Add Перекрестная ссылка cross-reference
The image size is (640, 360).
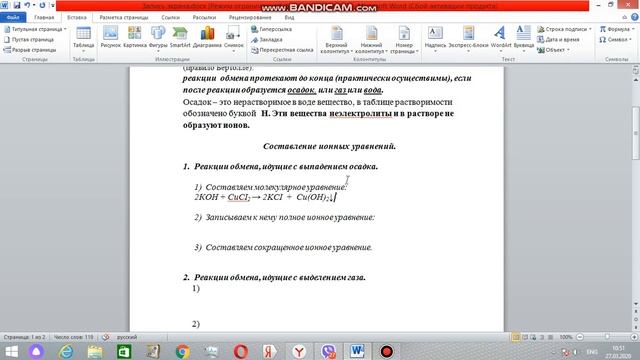(x=282, y=50)
